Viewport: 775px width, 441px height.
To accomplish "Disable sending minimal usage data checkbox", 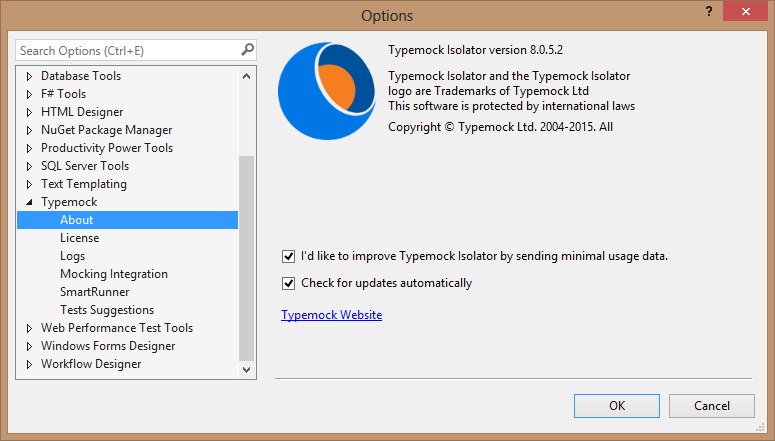I will click(289, 256).
